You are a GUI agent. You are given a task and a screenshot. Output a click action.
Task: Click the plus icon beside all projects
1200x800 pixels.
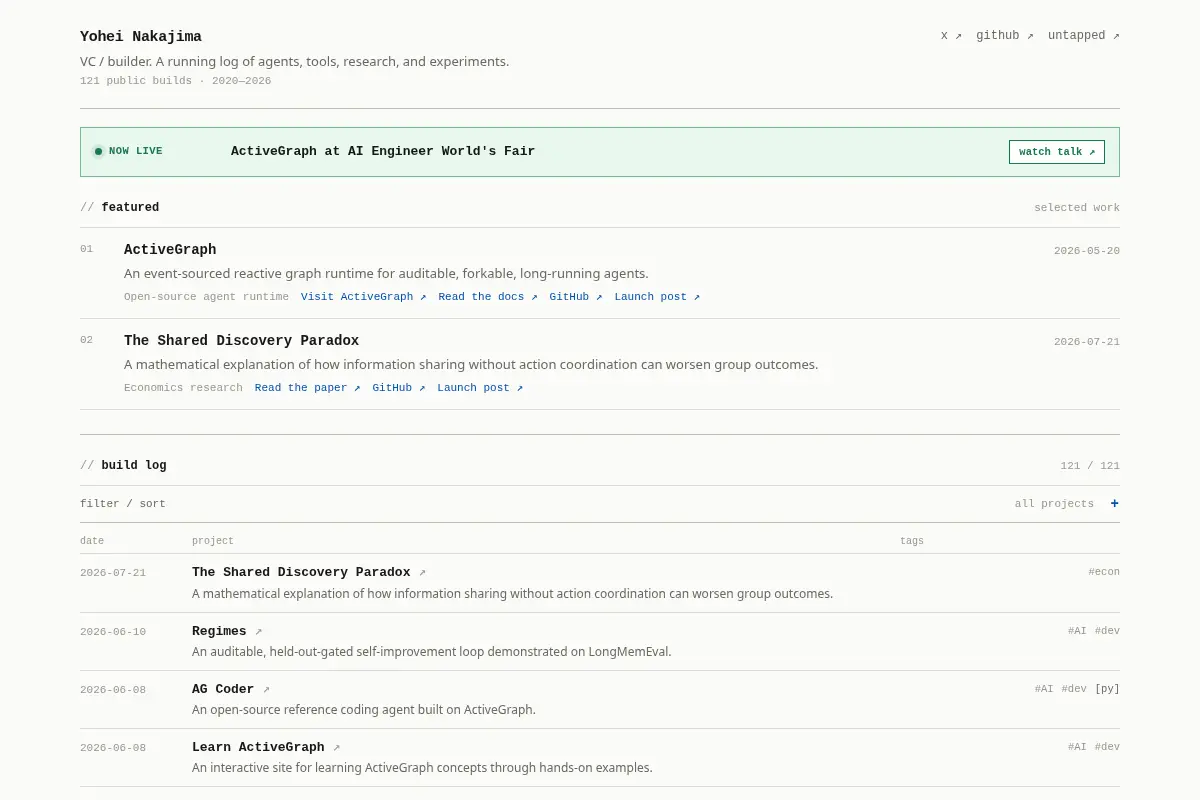tap(1114, 504)
